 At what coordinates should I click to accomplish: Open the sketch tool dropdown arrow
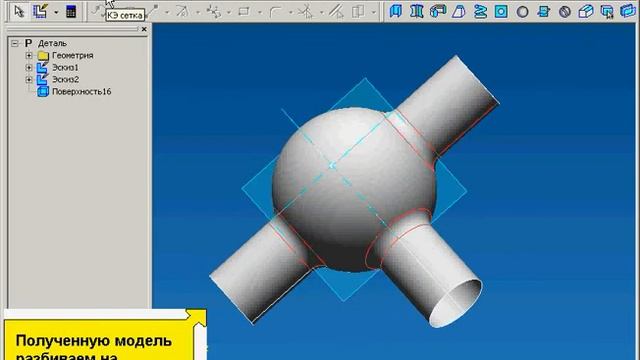click(56, 12)
